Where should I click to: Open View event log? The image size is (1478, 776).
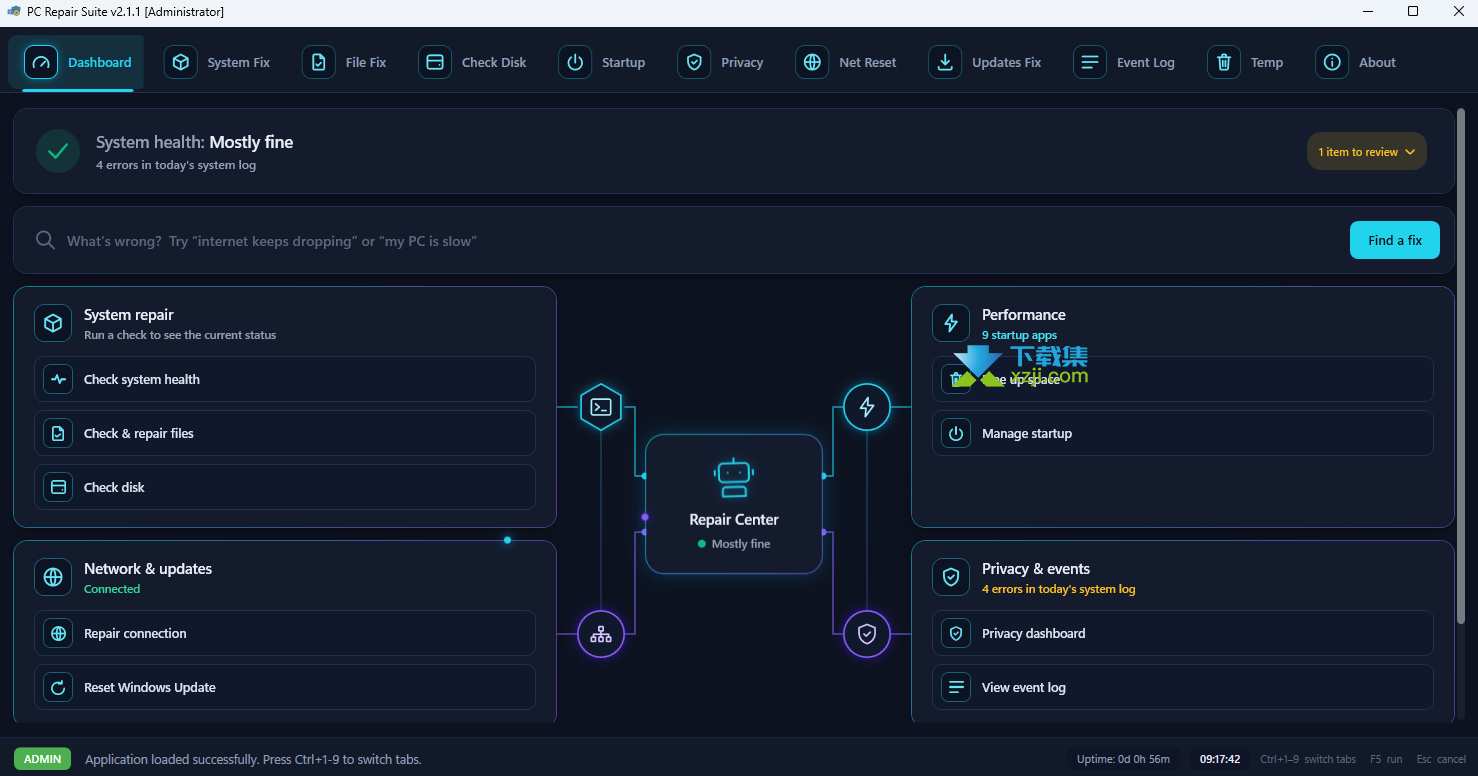pyautogui.click(x=1183, y=687)
